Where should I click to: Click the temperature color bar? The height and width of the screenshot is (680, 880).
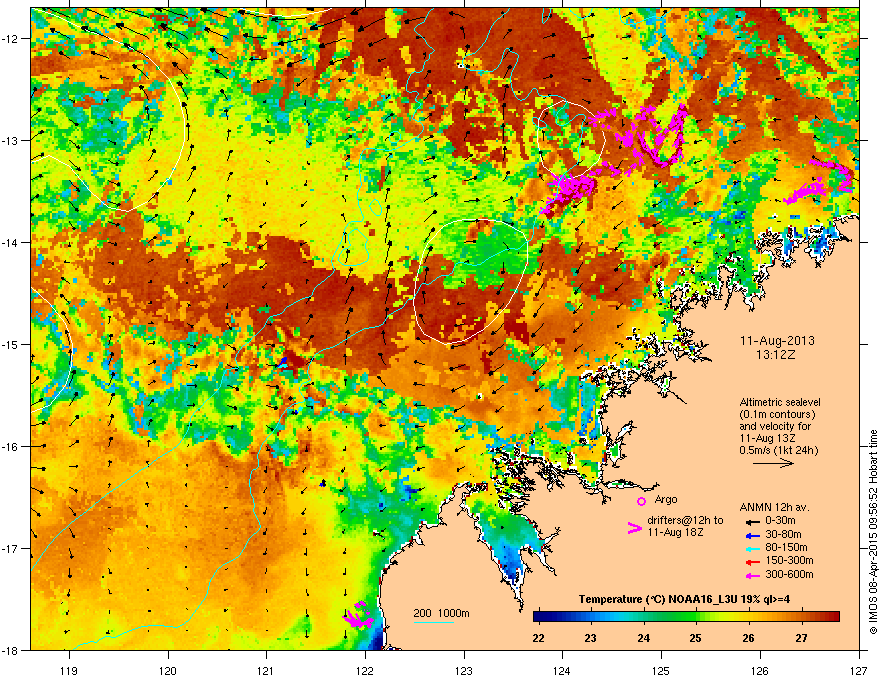(686, 616)
